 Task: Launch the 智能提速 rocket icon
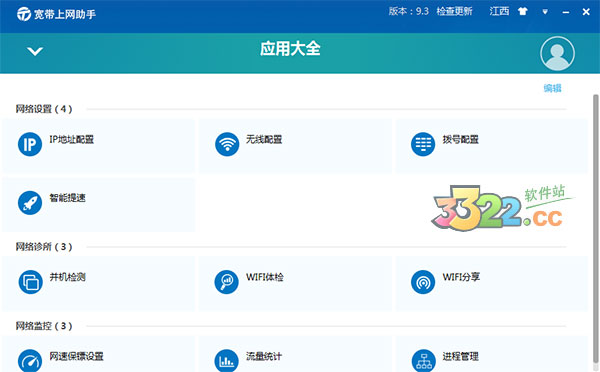tap(30, 203)
